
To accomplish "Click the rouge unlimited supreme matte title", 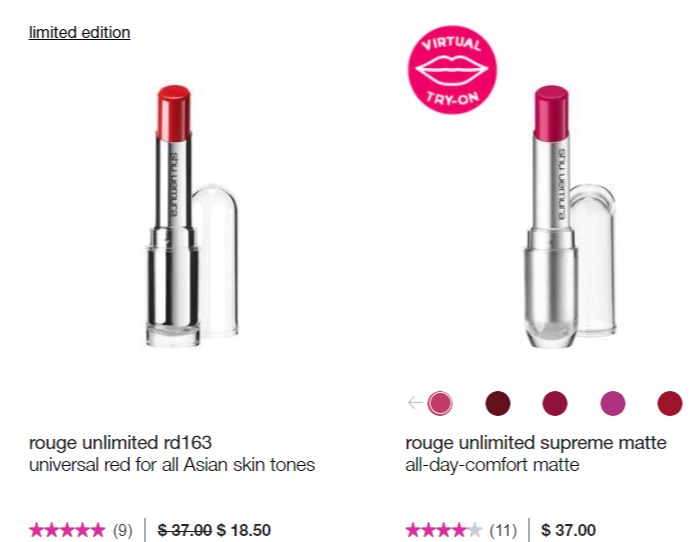I will [x=536, y=442].
